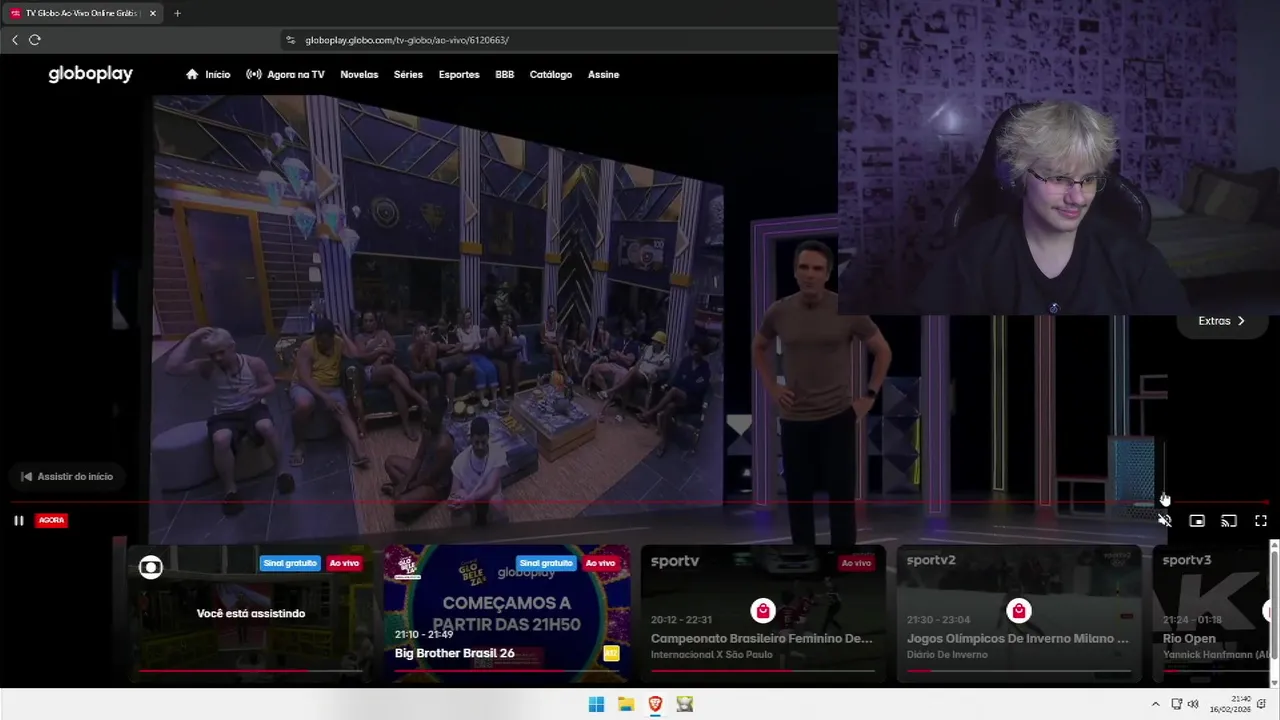
Task: Open the Big Brother Brasil 26 card
Action: tap(507, 614)
